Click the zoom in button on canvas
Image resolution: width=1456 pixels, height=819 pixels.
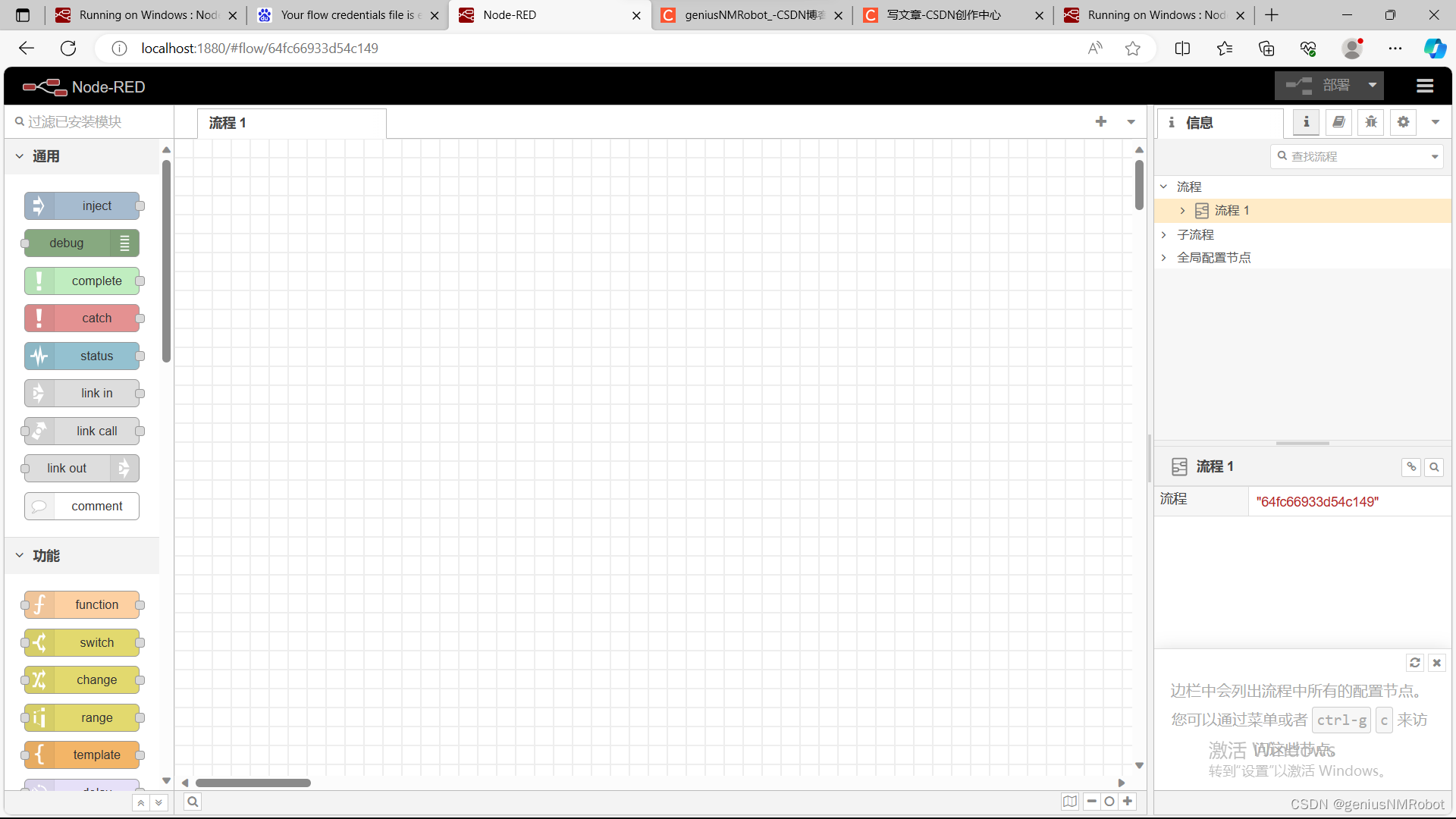pos(1126,800)
